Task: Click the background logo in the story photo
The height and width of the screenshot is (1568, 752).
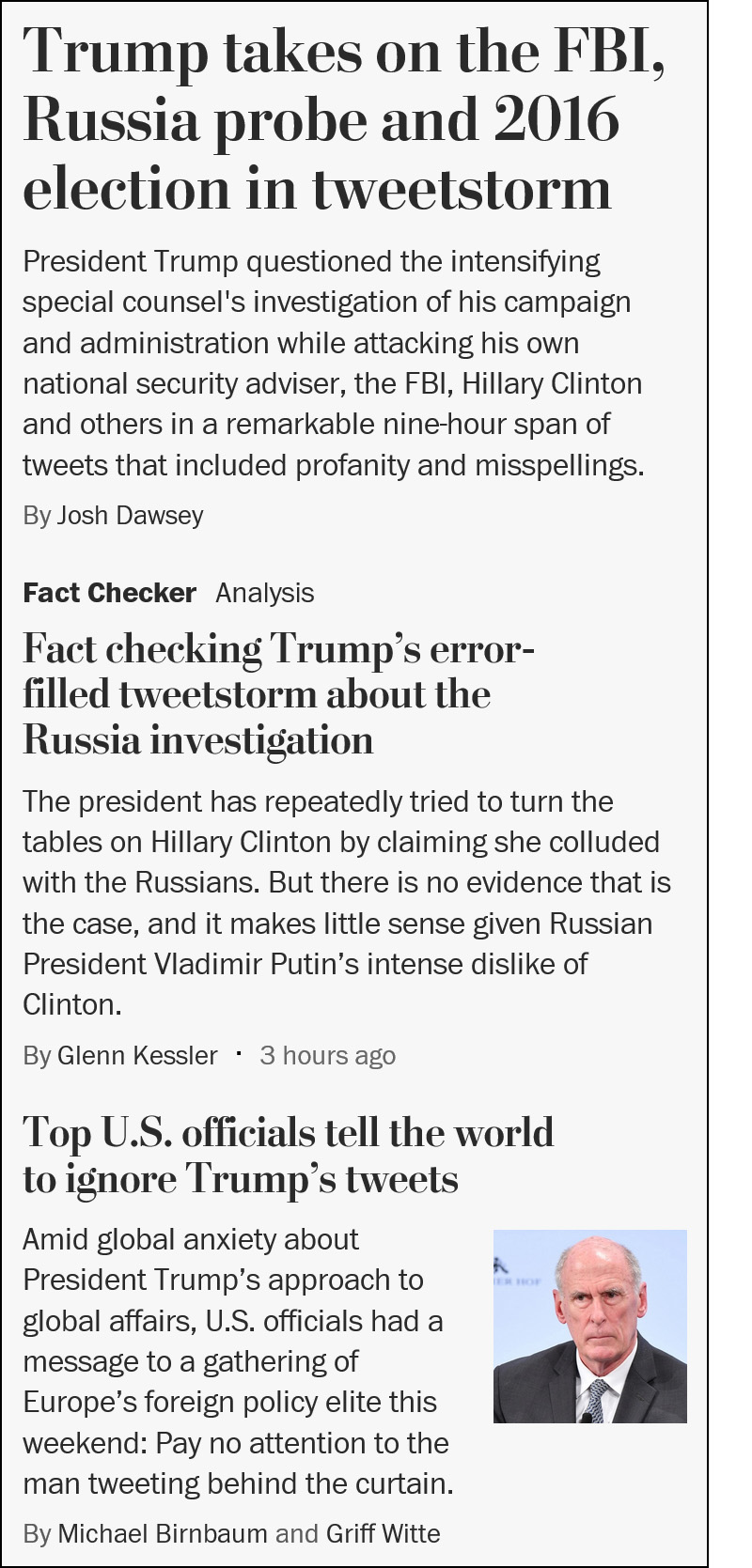Action: pos(515,1270)
